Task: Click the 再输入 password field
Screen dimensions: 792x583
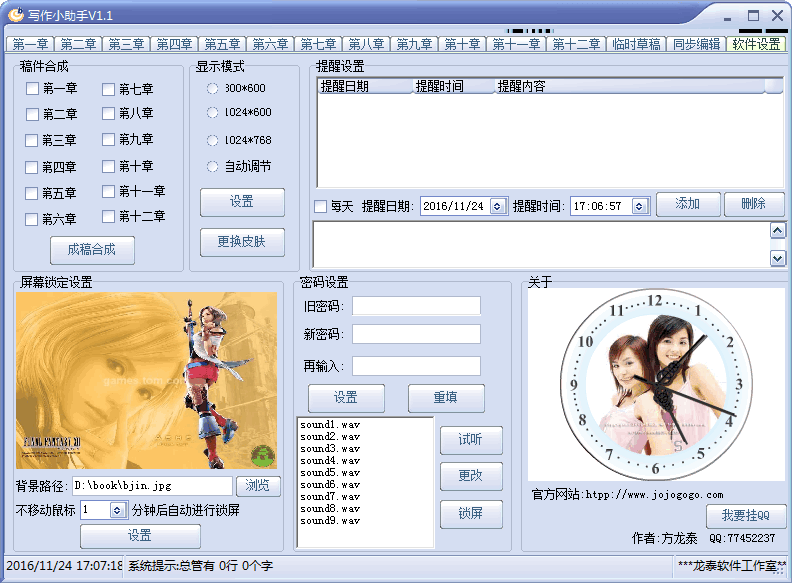Action: tap(416, 366)
